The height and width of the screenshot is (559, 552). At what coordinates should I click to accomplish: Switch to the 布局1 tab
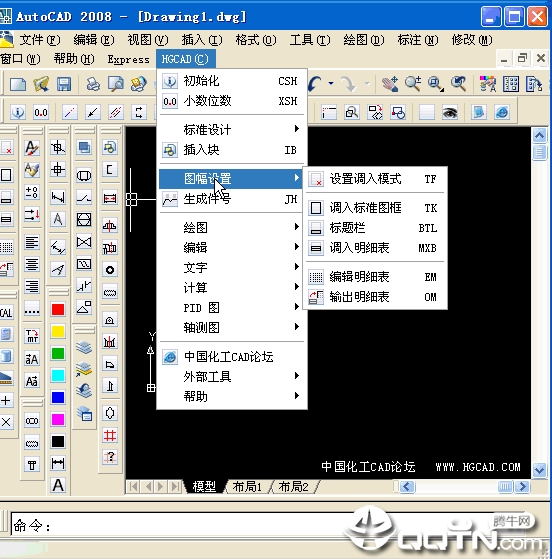[x=247, y=486]
